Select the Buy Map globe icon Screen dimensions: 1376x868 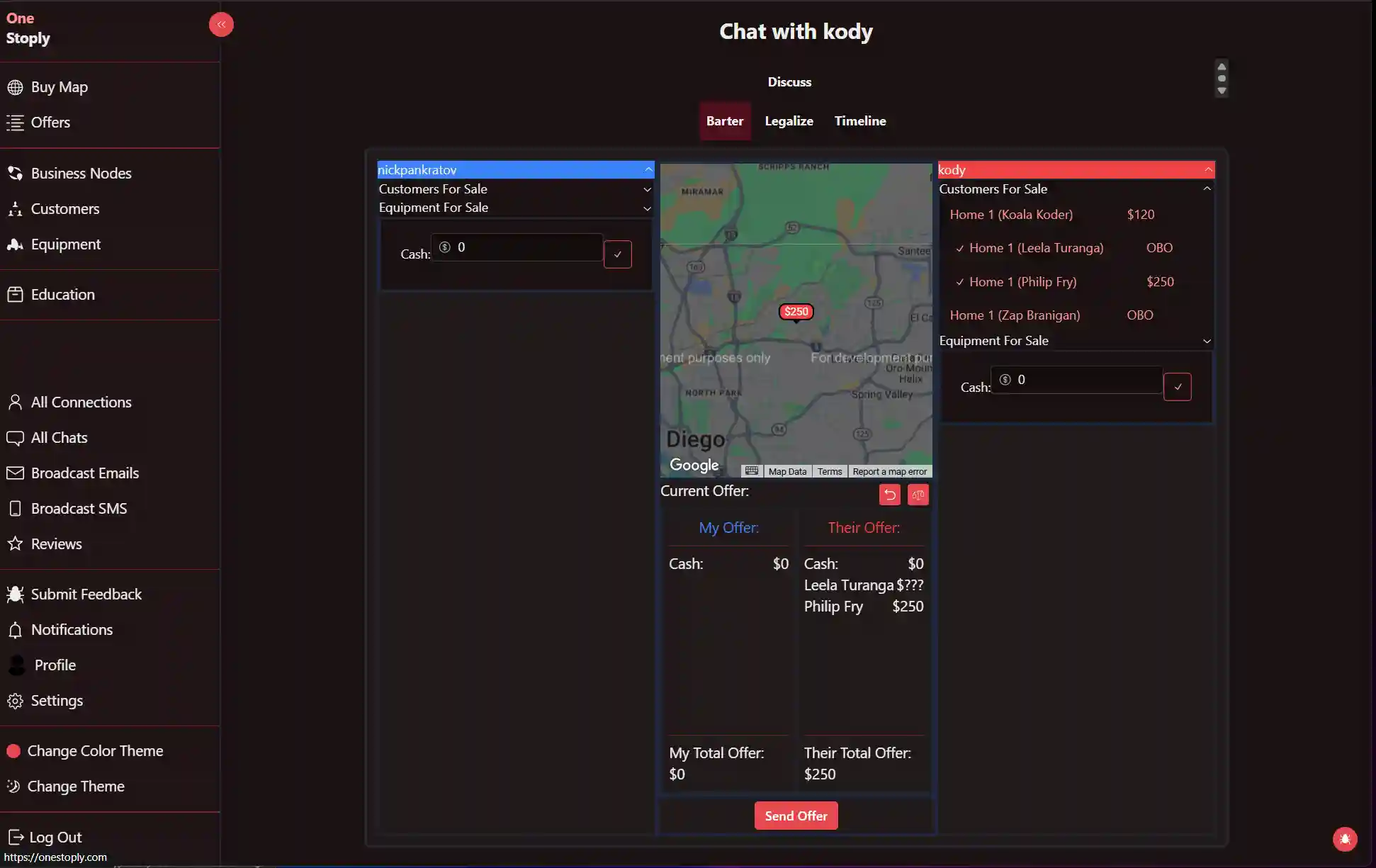[x=16, y=87]
